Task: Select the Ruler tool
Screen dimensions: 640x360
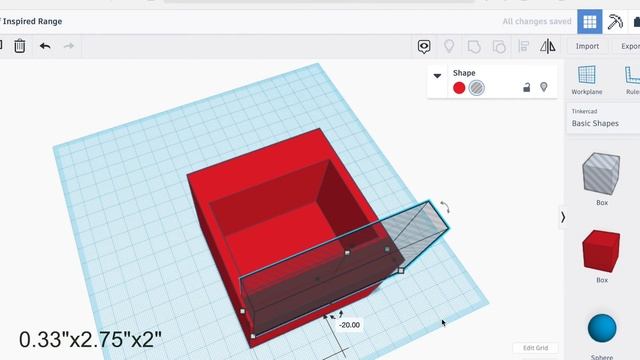Action: pos(632,80)
